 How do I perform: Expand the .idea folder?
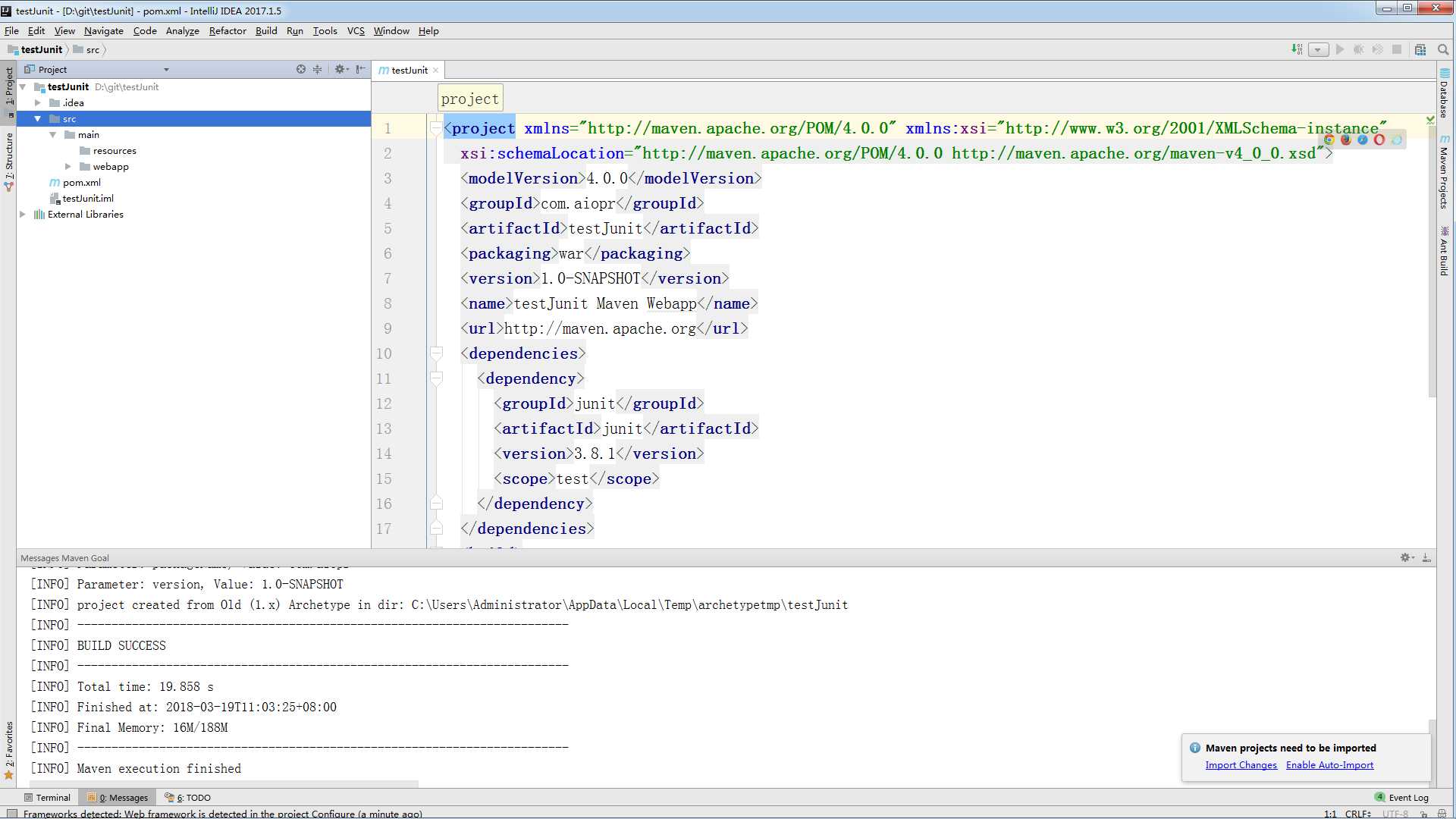coord(37,102)
